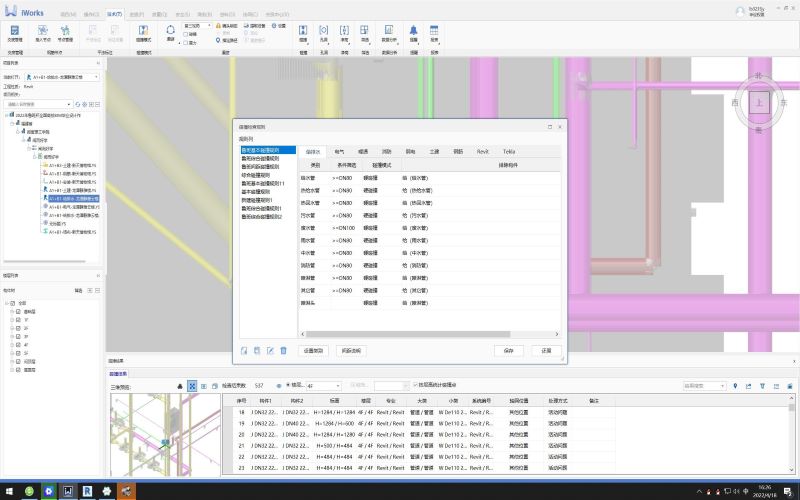Click the search input in left panel
800x500 pixels.
pyautogui.click(x=38, y=104)
